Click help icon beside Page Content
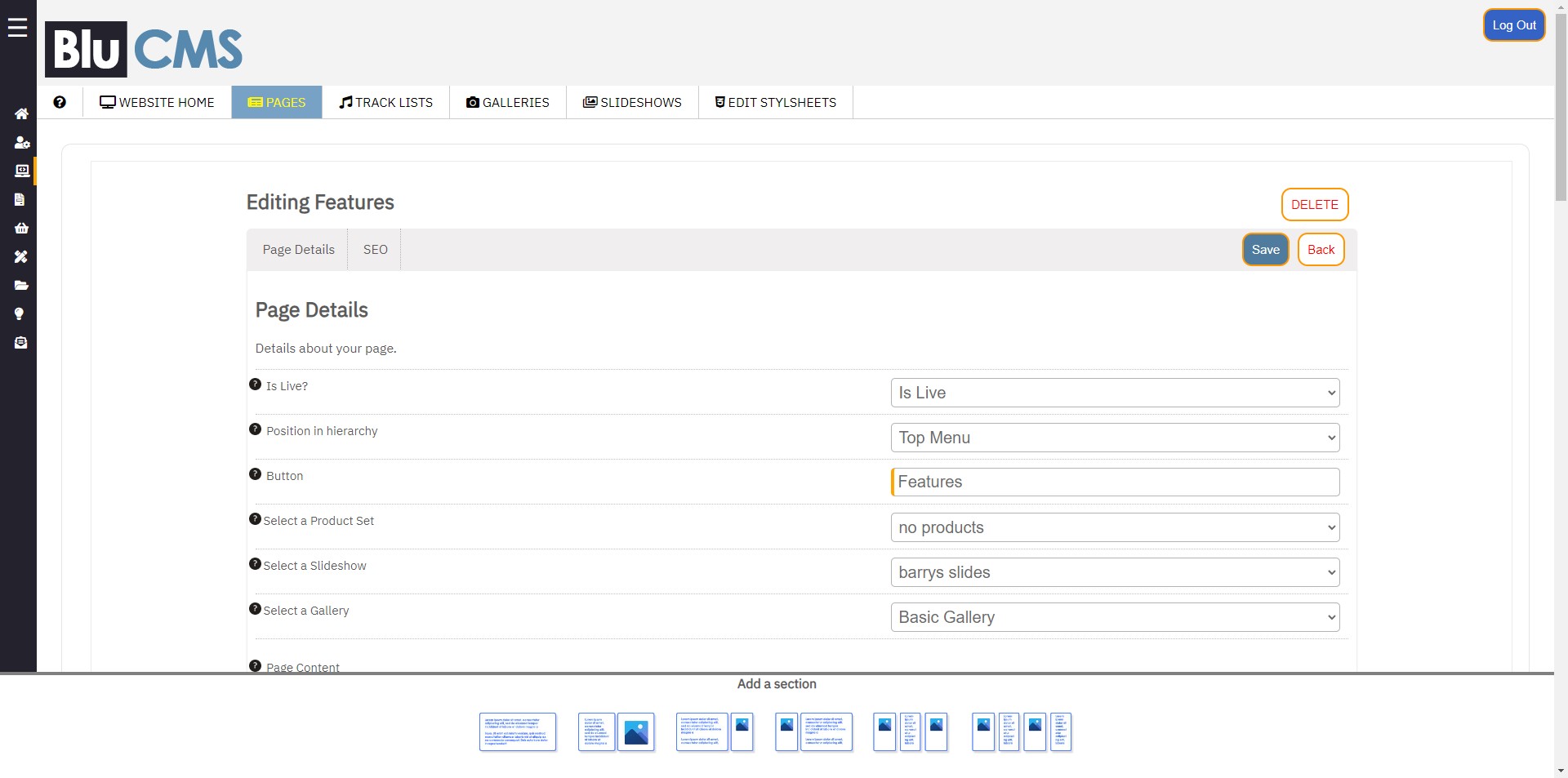 [x=255, y=666]
